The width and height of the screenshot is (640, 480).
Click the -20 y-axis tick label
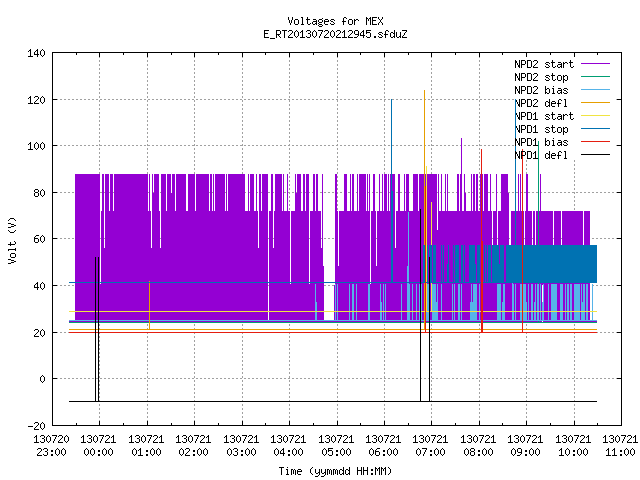[36, 426]
